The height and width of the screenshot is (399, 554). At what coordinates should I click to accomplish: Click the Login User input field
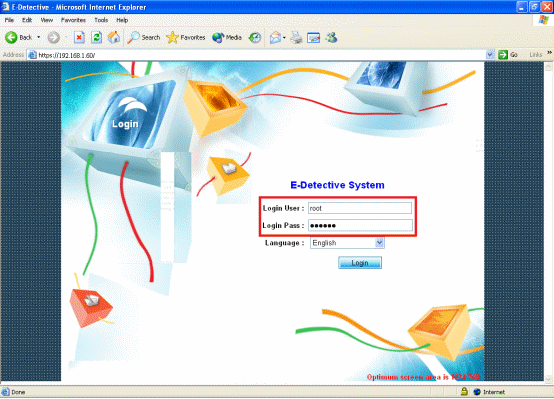(360, 208)
